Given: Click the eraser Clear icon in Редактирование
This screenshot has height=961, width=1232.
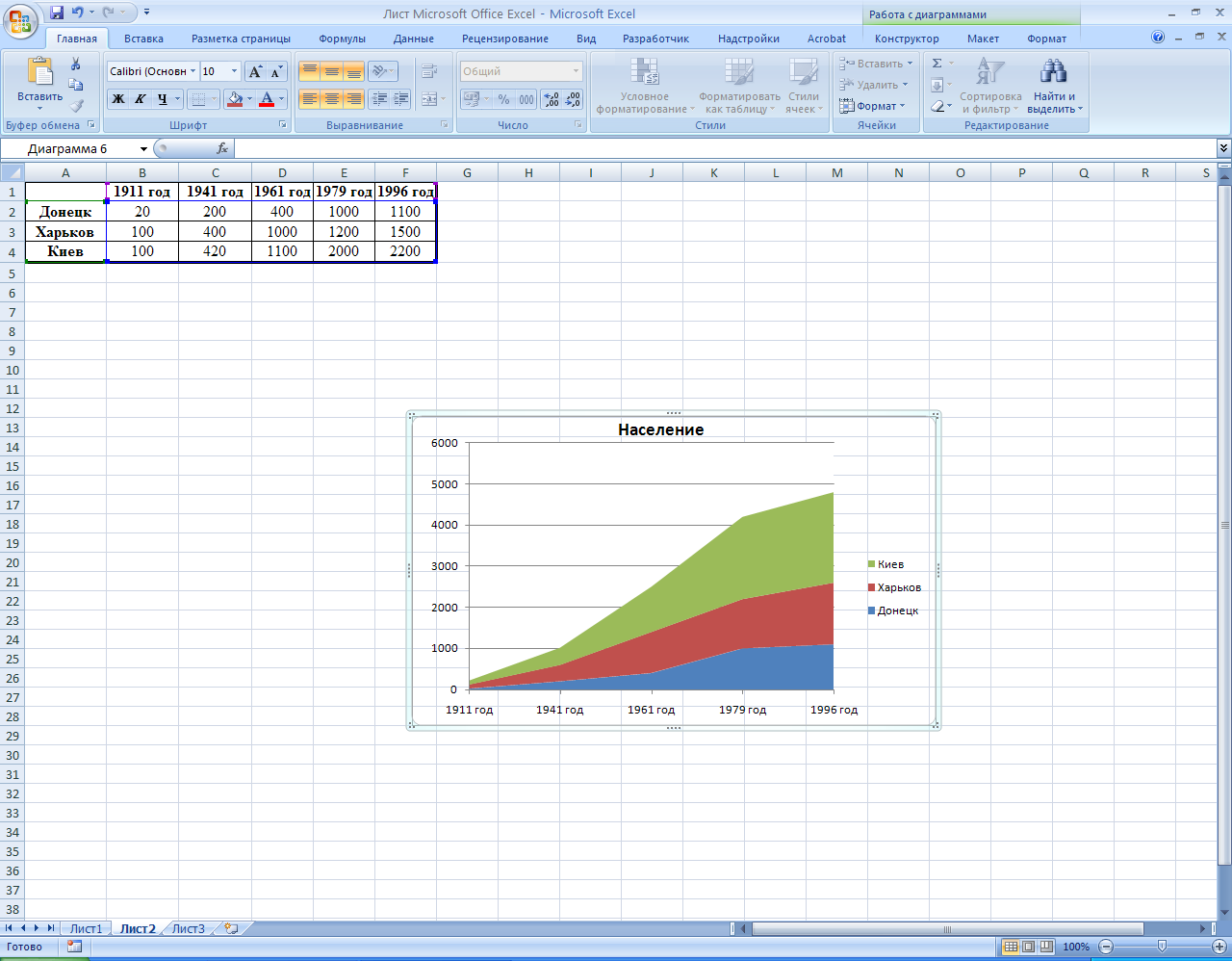Looking at the screenshot, I should tap(937, 106).
